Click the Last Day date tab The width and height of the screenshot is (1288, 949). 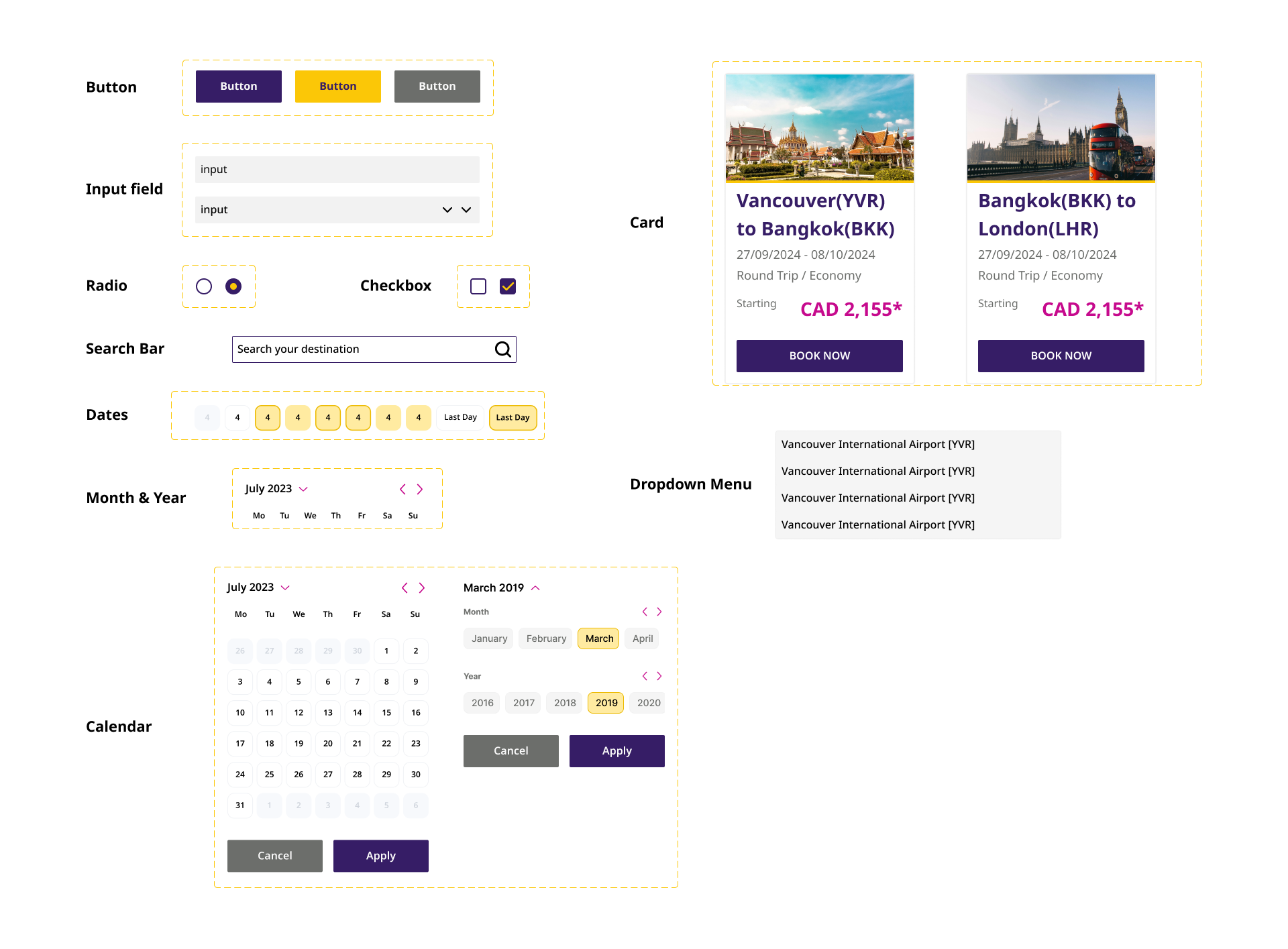pyautogui.click(x=513, y=417)
